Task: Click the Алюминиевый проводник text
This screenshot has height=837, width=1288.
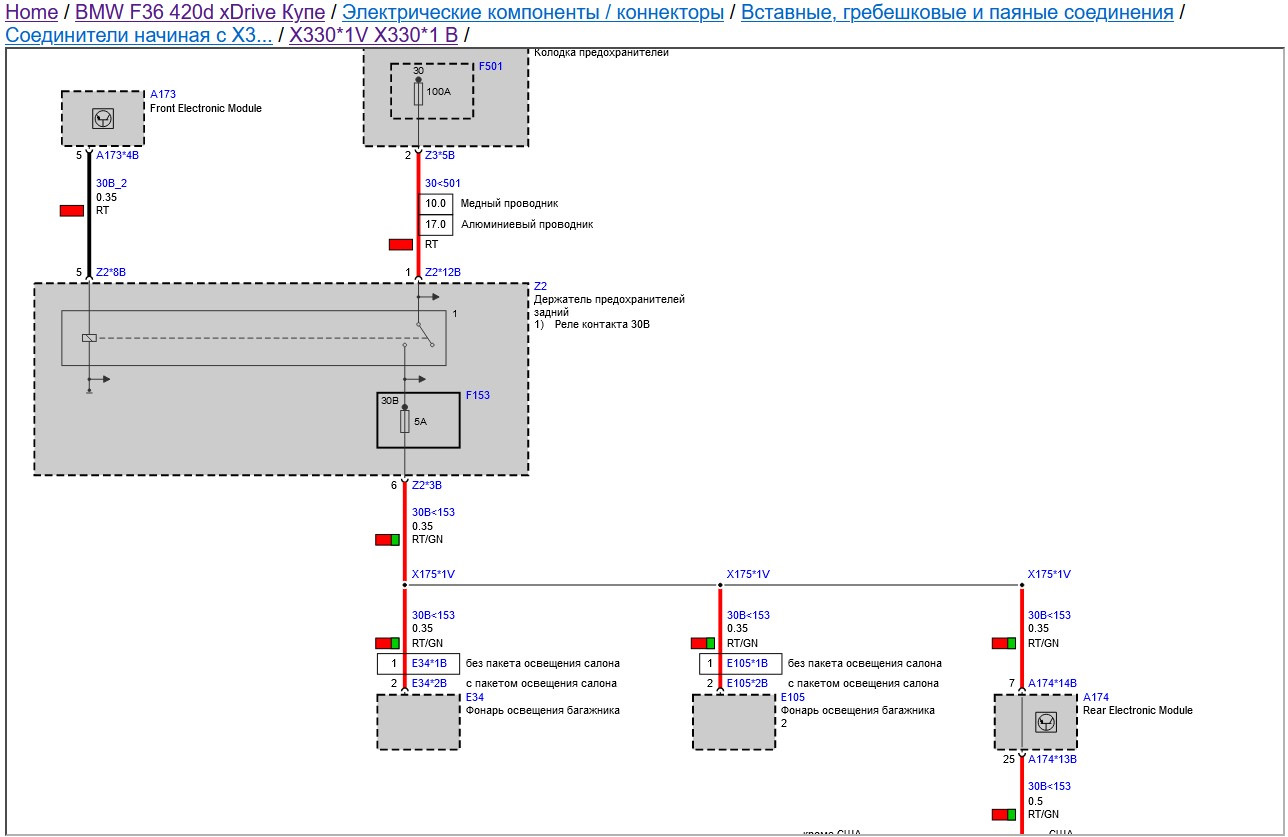Action: (527, 224)
